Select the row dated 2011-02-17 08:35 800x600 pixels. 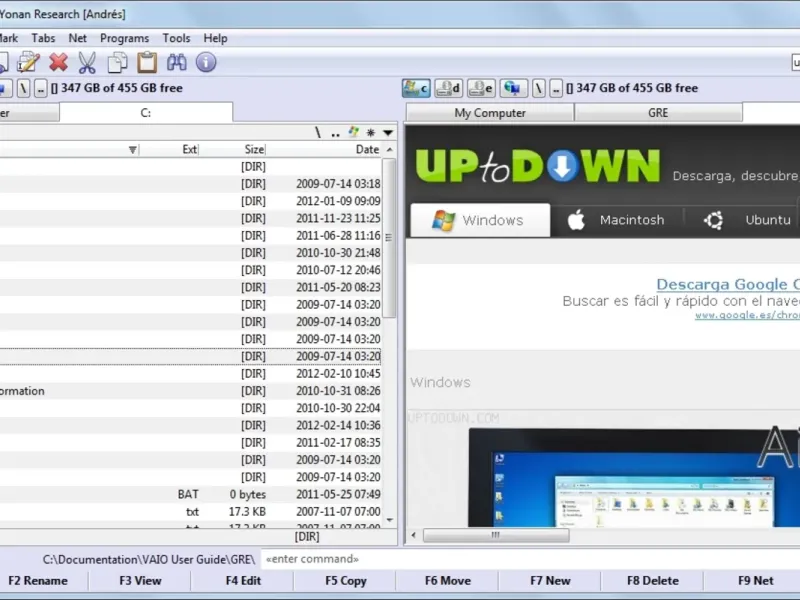point(190,443)
